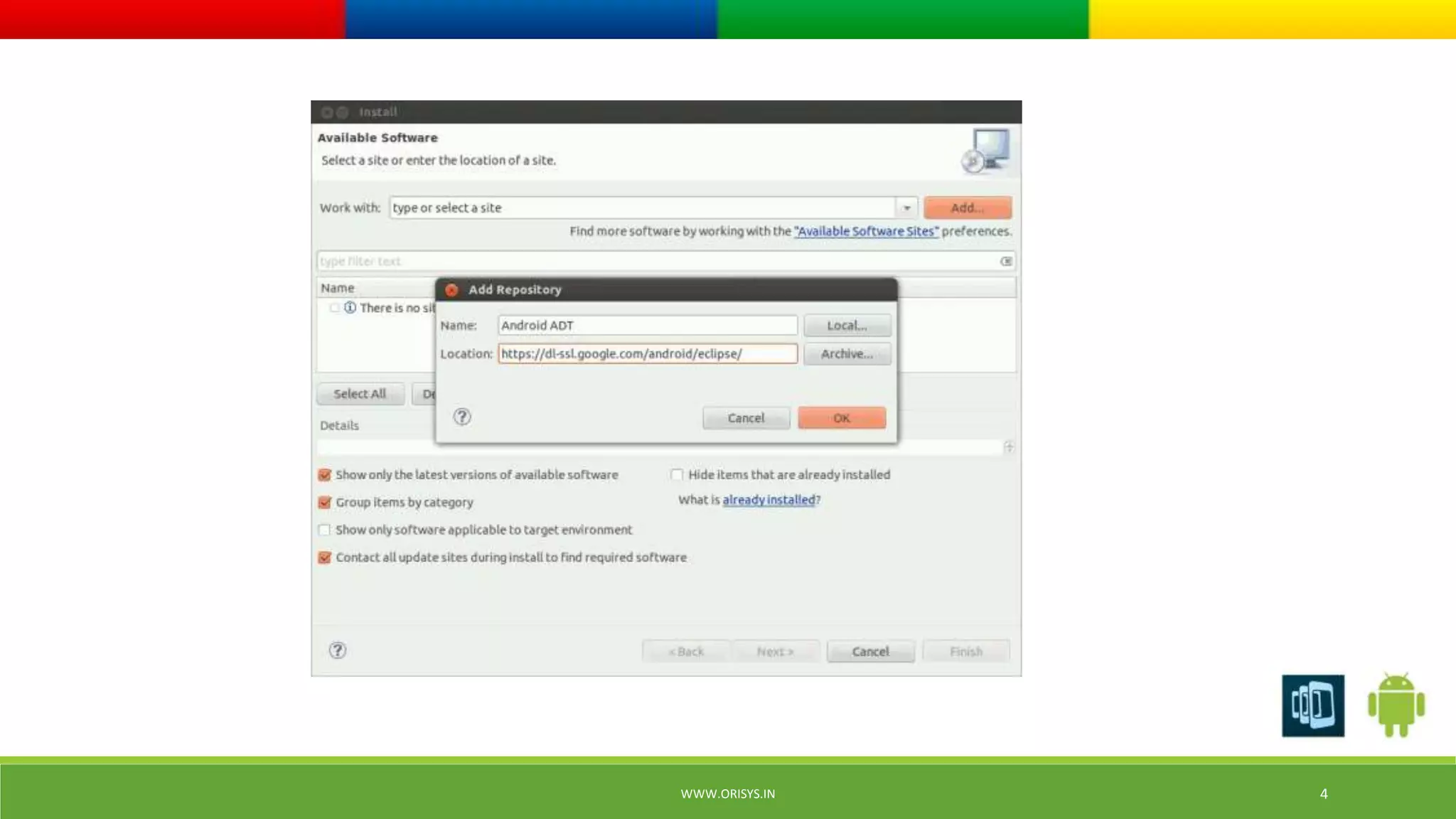Screen dimensions: 1456x819
Task: Open the 'already installed' link
Action: click(769, 500)
